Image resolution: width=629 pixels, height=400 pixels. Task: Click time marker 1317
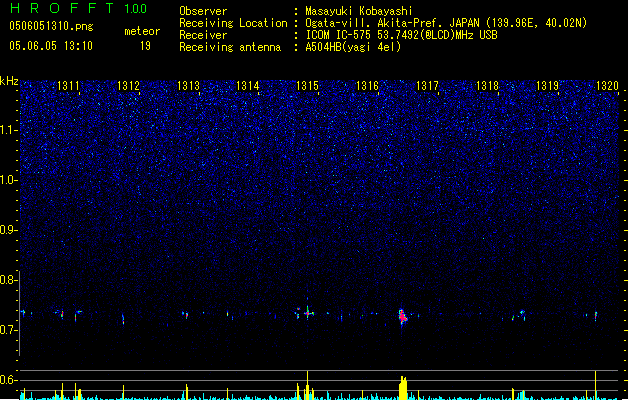[x=427, y=86]
